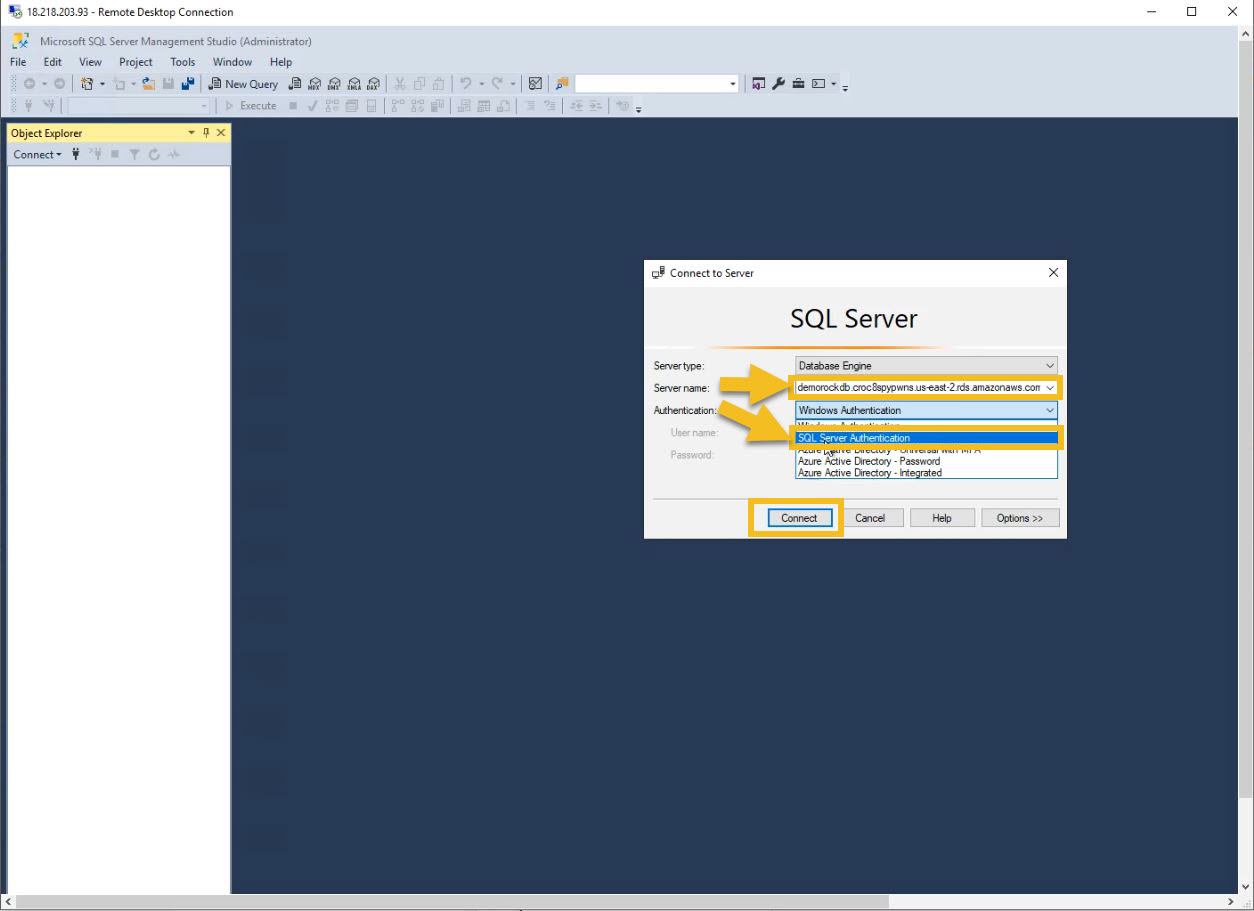Expand the Server type combo box
Viewport: 1254px width, 911px height.
click(x=1049, y=366)
